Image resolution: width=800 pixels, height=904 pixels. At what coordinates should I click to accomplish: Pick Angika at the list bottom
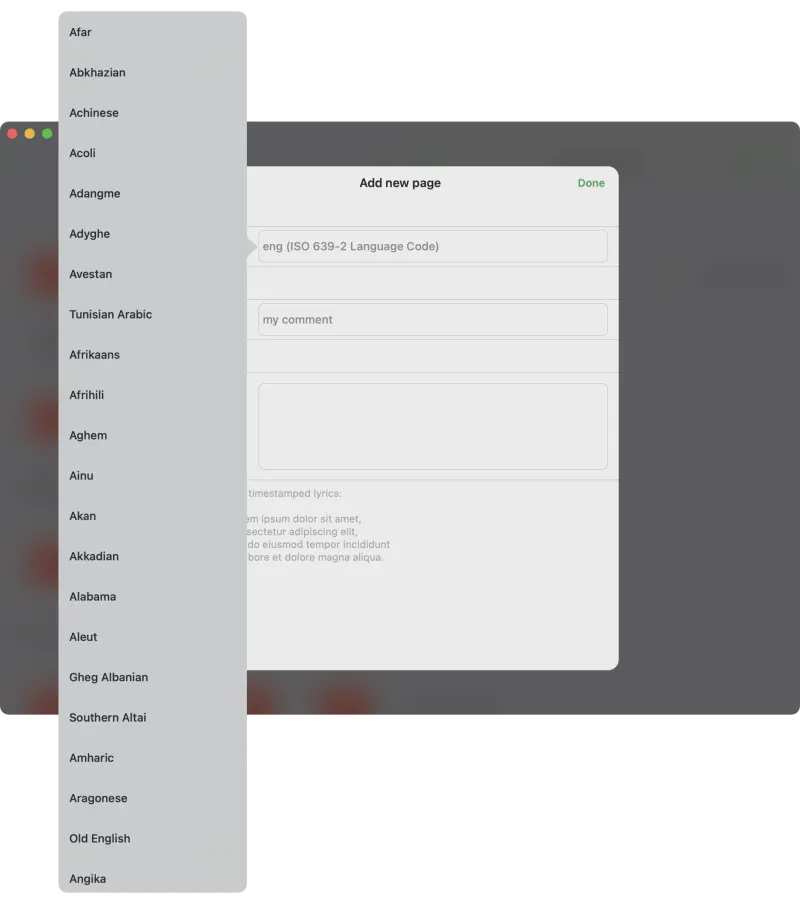[x=88, y=879]
